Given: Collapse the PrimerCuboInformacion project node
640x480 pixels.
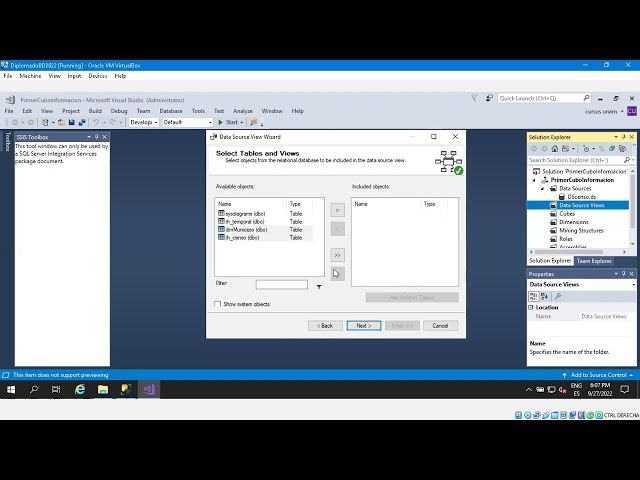Looking at the screenshot, I should (x=534, y=180).
